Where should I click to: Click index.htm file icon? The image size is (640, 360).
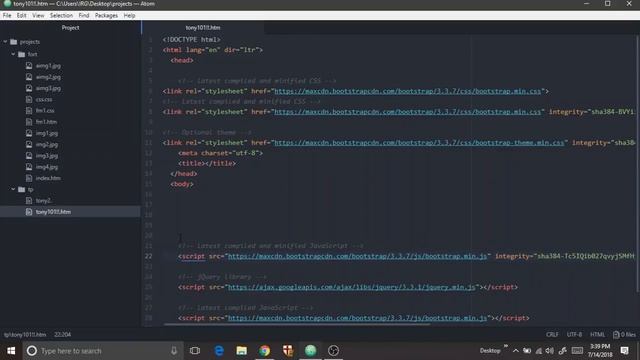coord(29,178)
